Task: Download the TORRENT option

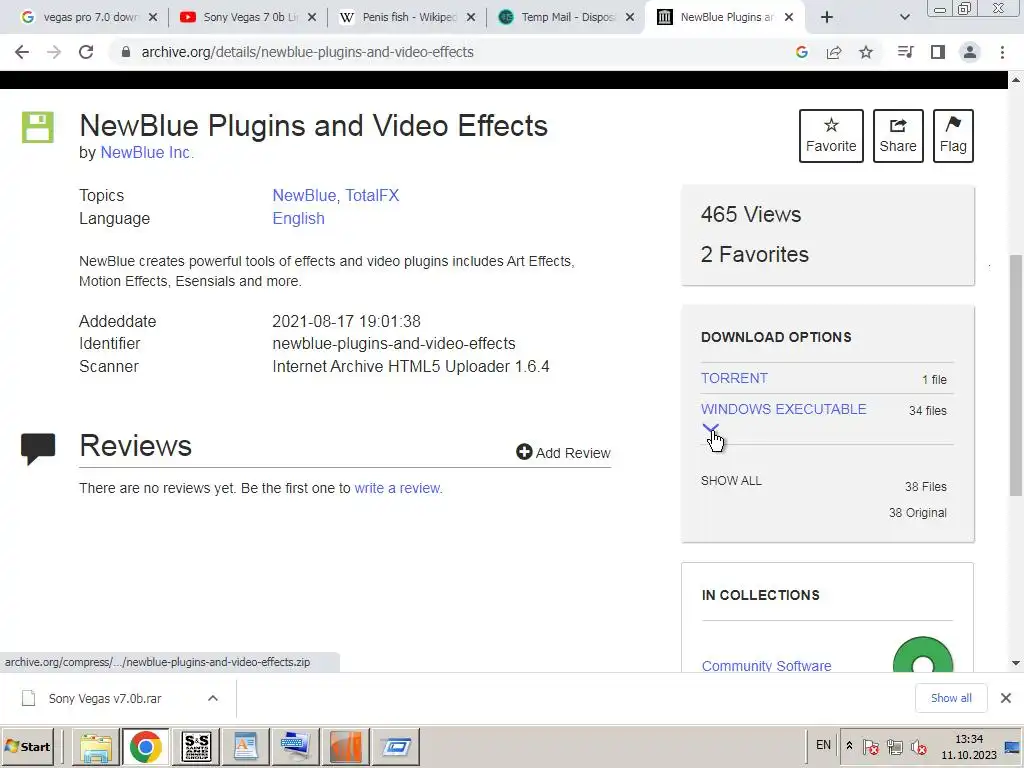Action: point(734,378)
